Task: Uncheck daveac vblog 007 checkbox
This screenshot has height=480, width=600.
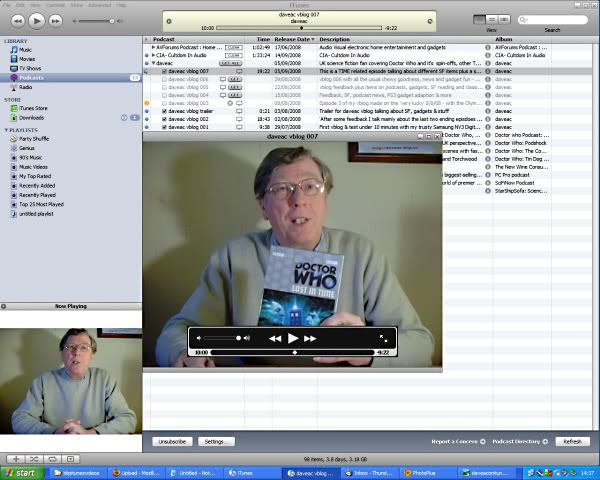Action: pyautogui.click(x=164, y=72)
